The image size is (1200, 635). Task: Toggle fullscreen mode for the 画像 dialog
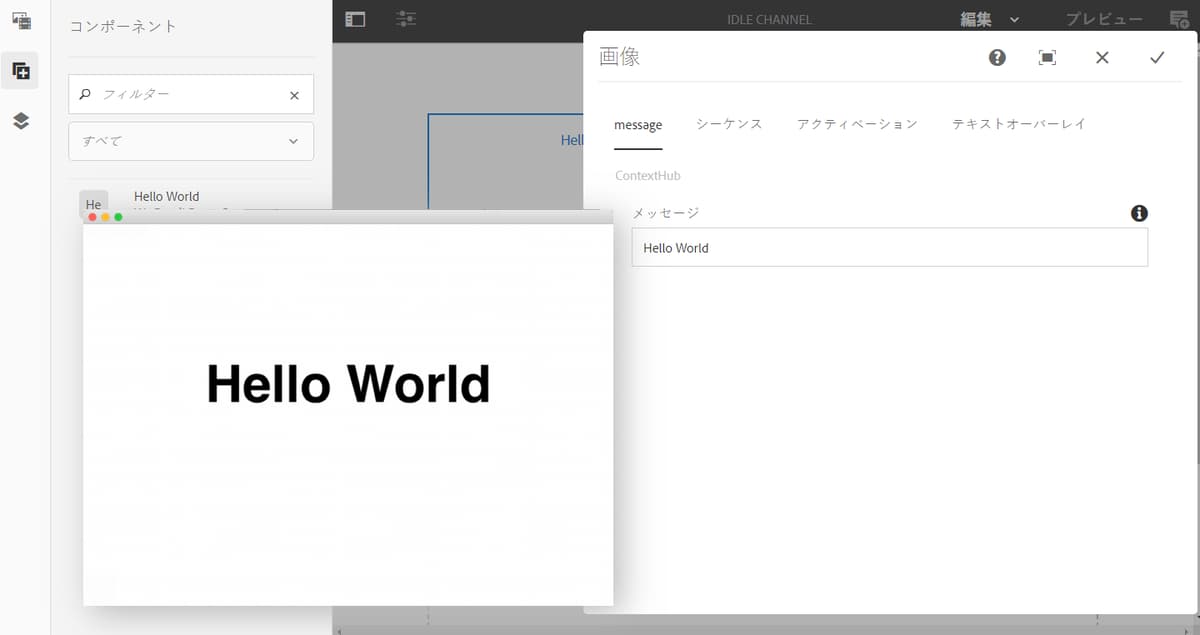click(x=1047, y=57)
